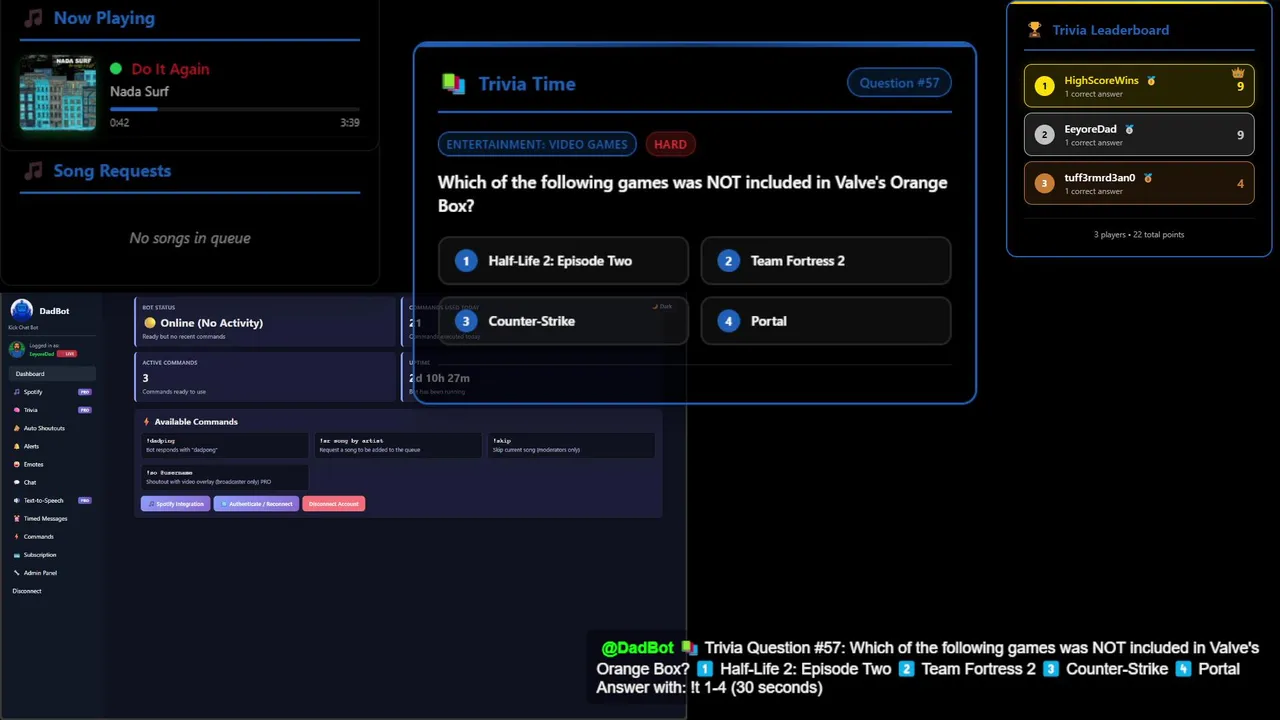Select answer 4 Portal

click(826, 321)
